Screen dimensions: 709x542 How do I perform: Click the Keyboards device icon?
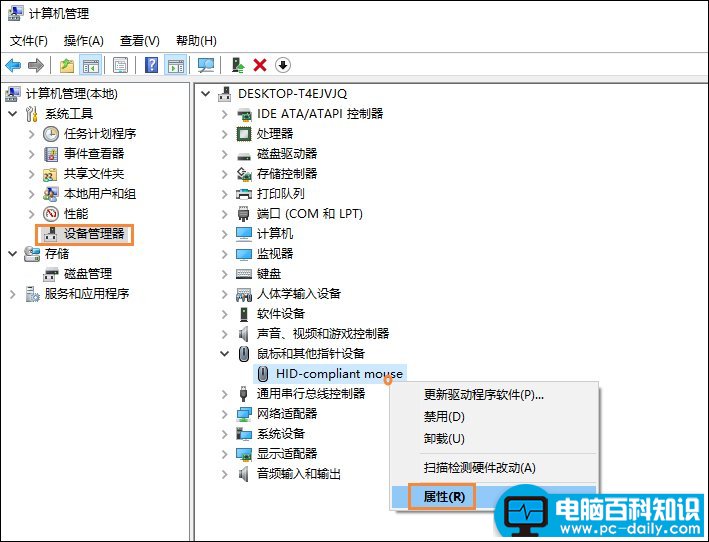244,274
